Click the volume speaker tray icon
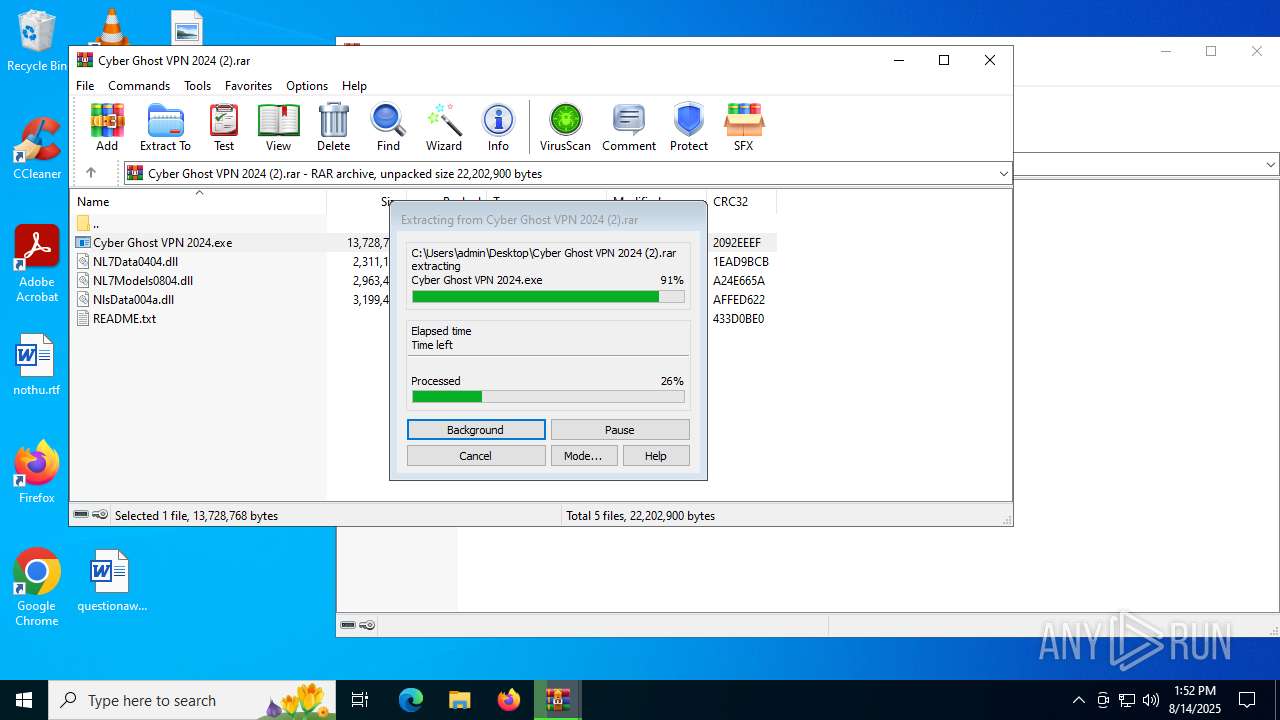The width and height of the screenshot is (1280, 720). (1151, 700)
